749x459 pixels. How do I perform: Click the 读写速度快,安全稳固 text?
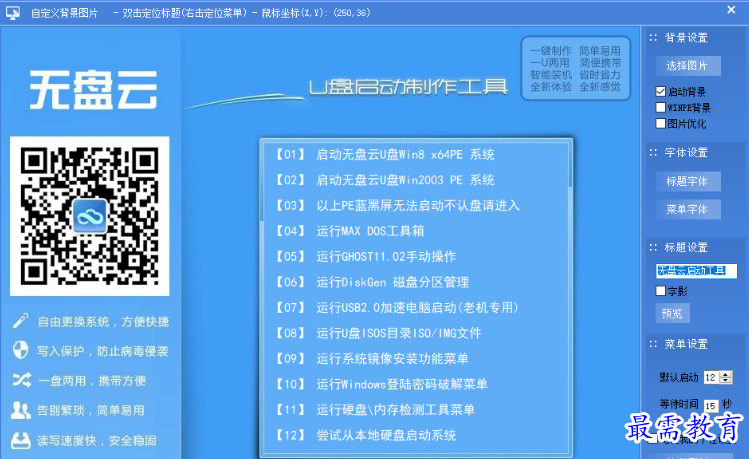[x=97, y=440]
